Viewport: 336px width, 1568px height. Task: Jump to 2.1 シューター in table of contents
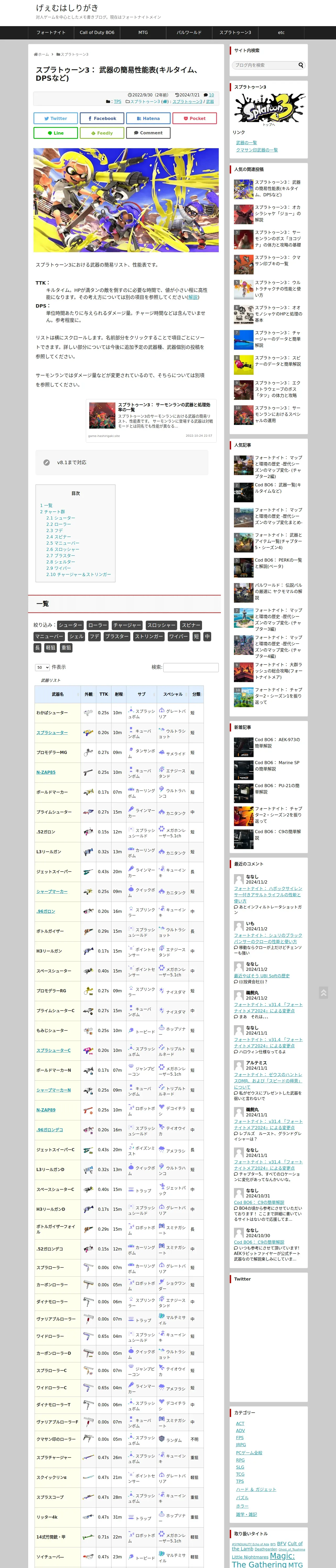coord(61,518)
